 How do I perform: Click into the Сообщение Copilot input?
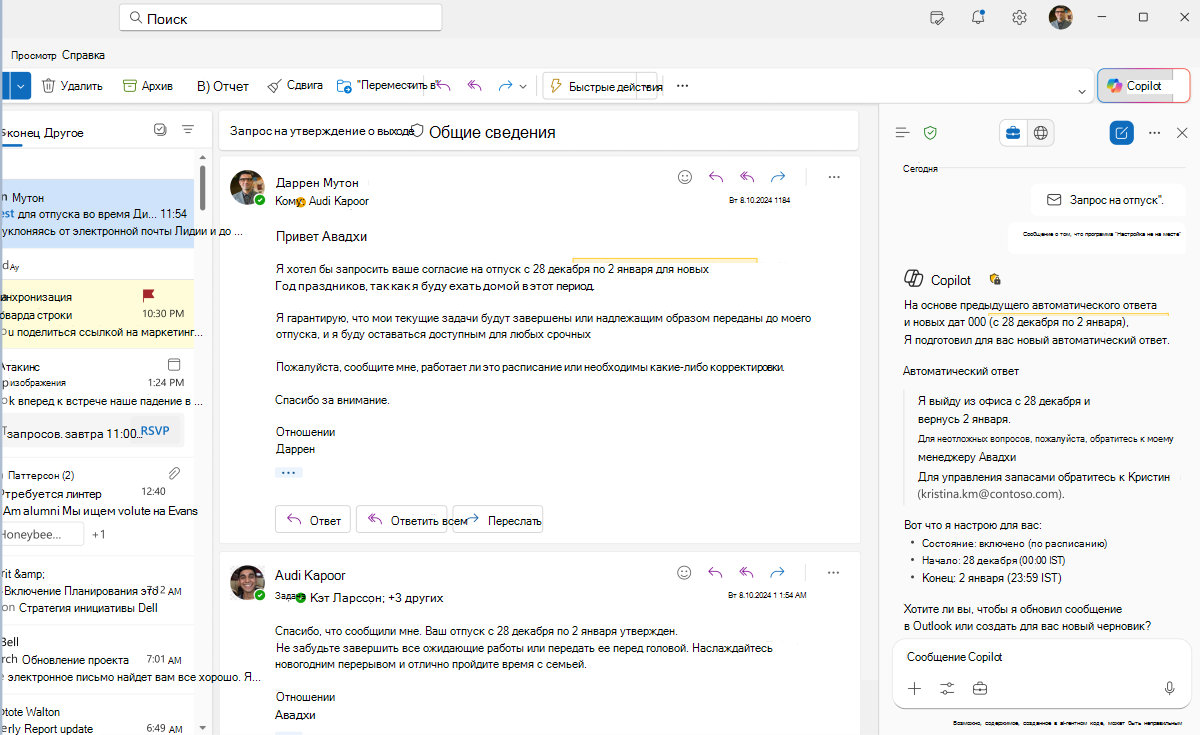1041,657
